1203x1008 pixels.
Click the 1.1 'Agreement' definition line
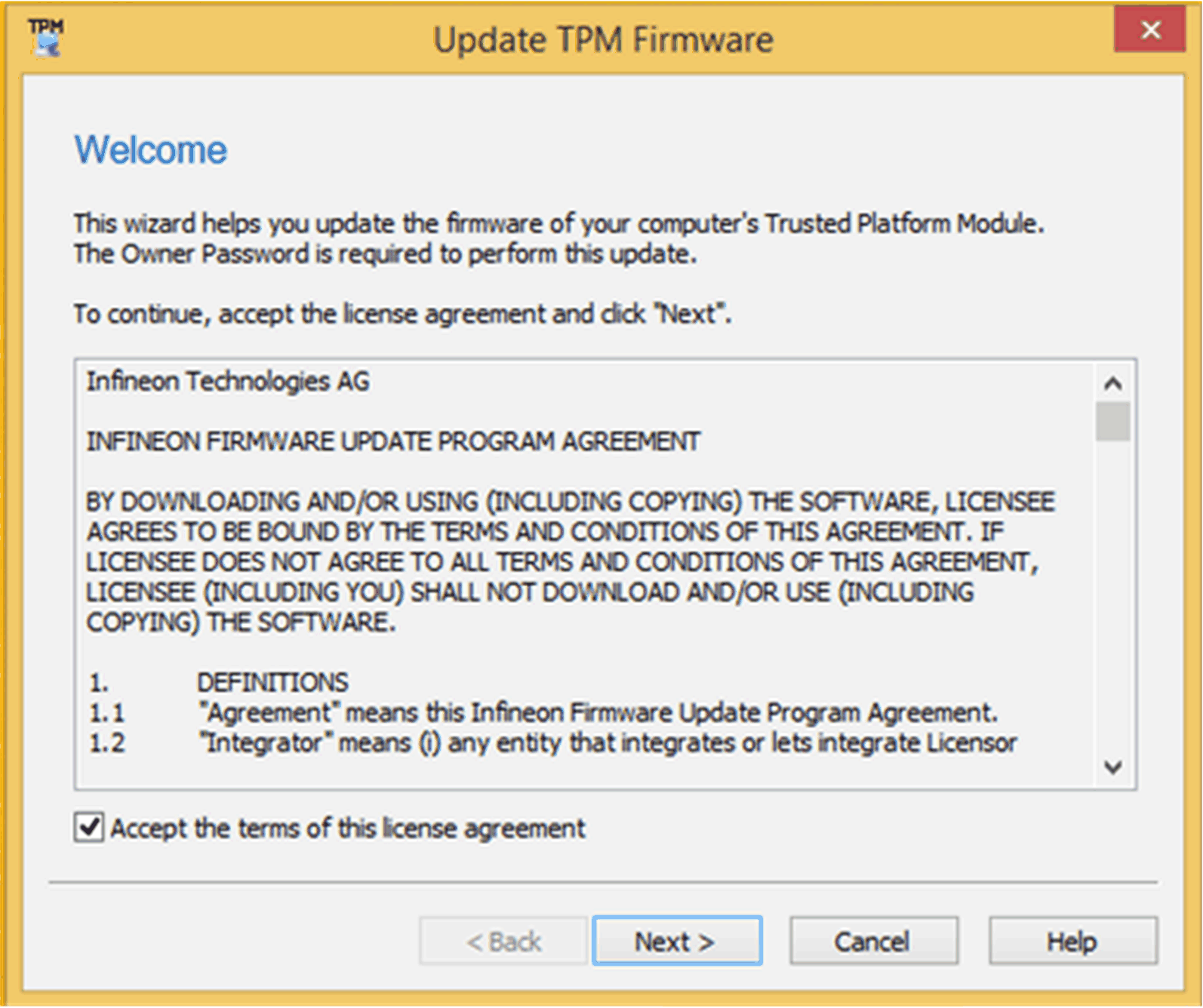click(598, 713)
